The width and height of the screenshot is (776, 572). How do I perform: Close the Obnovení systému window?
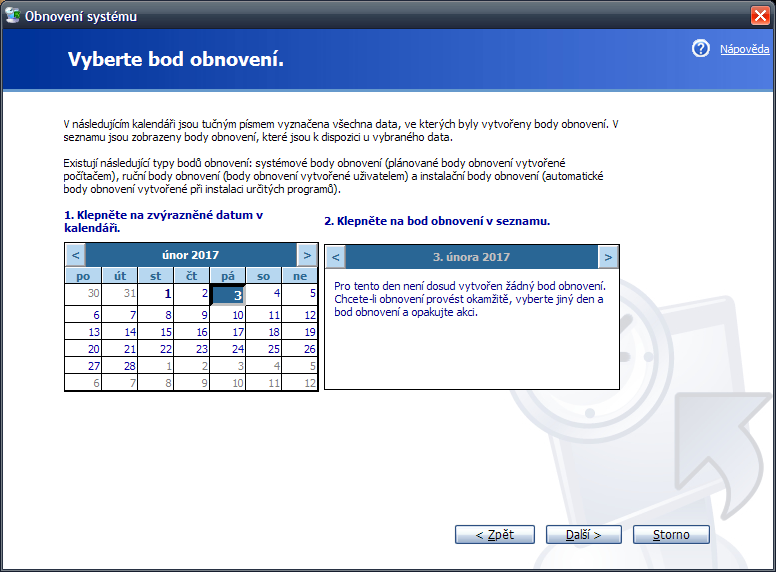(760, 16)
